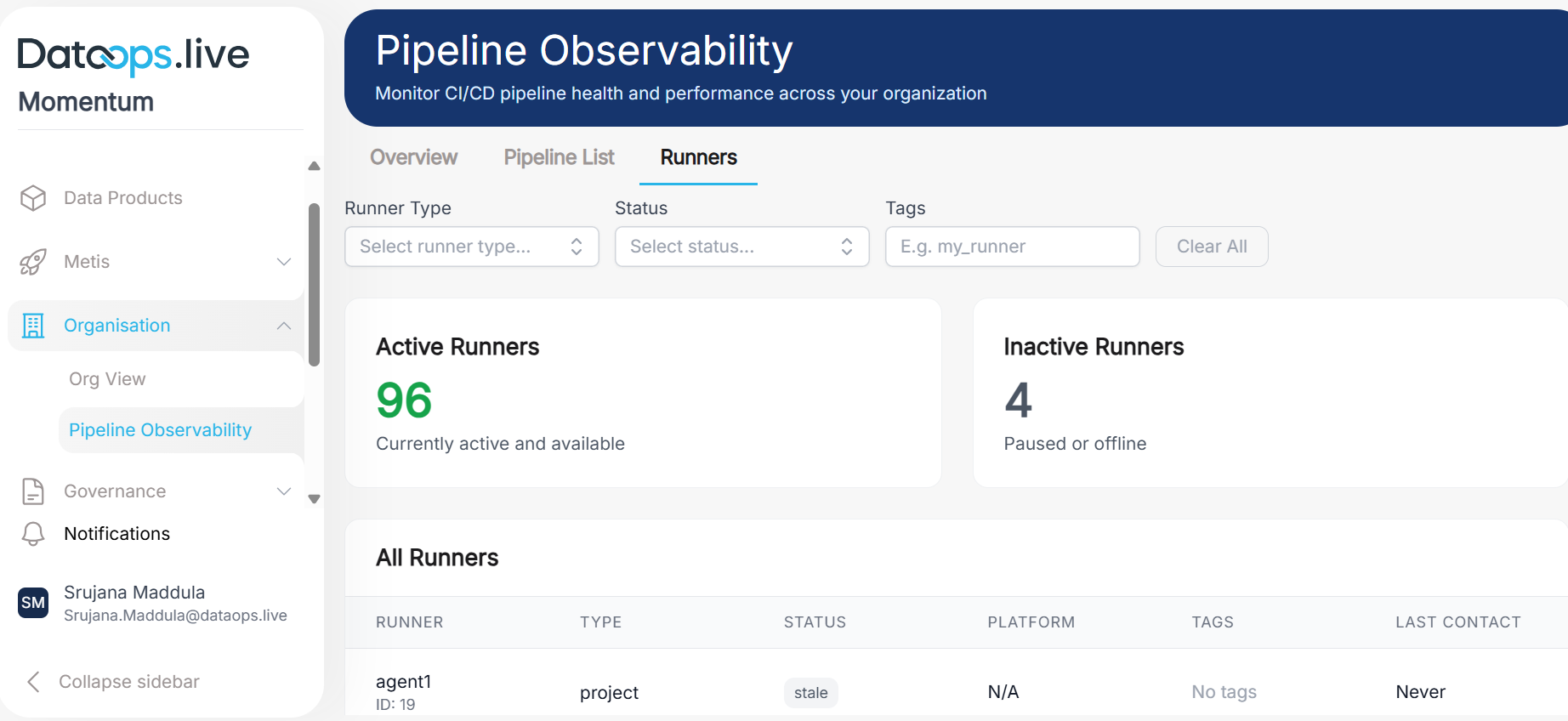Expand the Governance menu chevron
Viewport: 1568px width, 721px height.
coord(284,491)
